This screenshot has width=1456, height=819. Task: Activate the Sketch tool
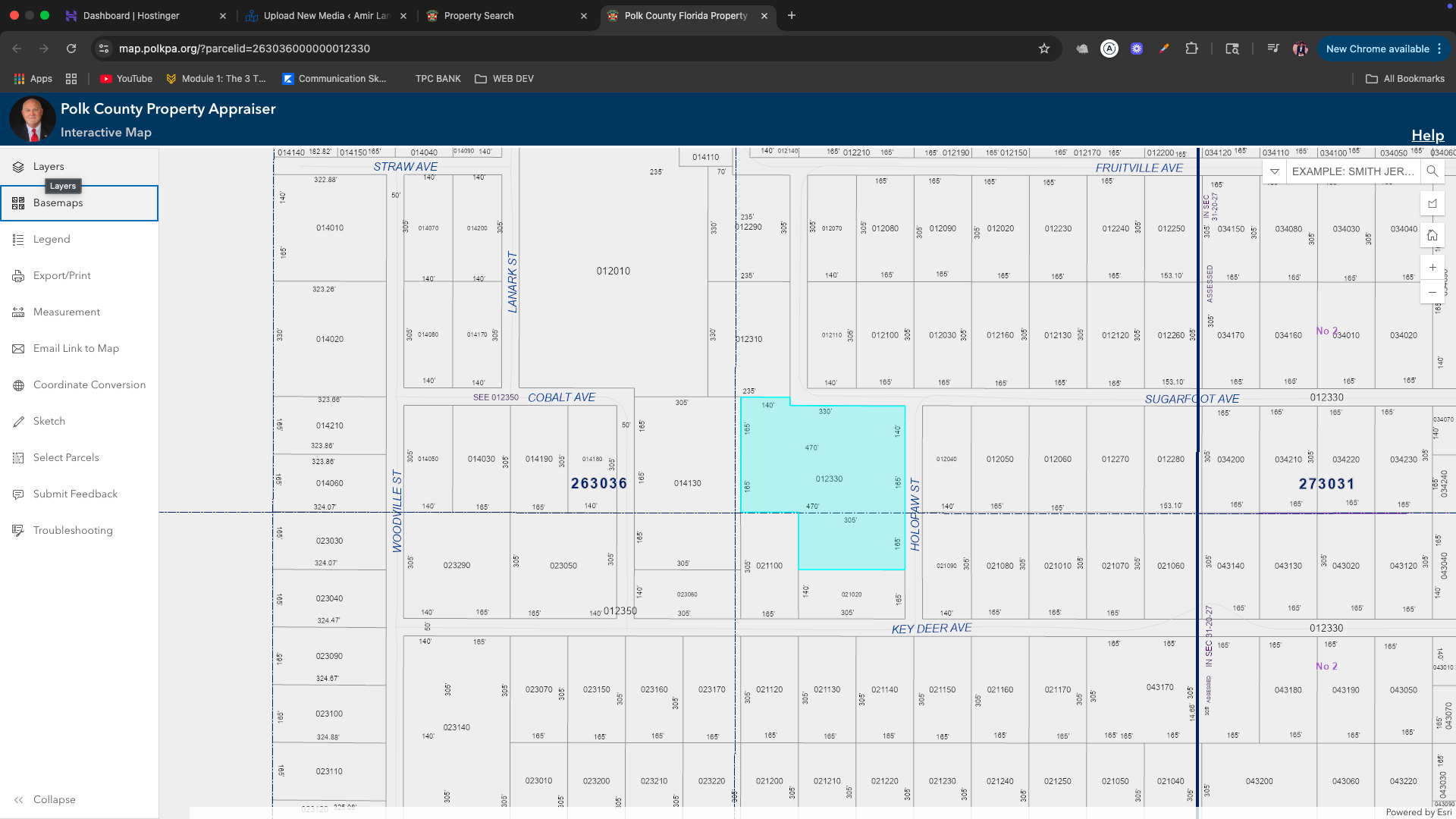[x=49, y=422]
